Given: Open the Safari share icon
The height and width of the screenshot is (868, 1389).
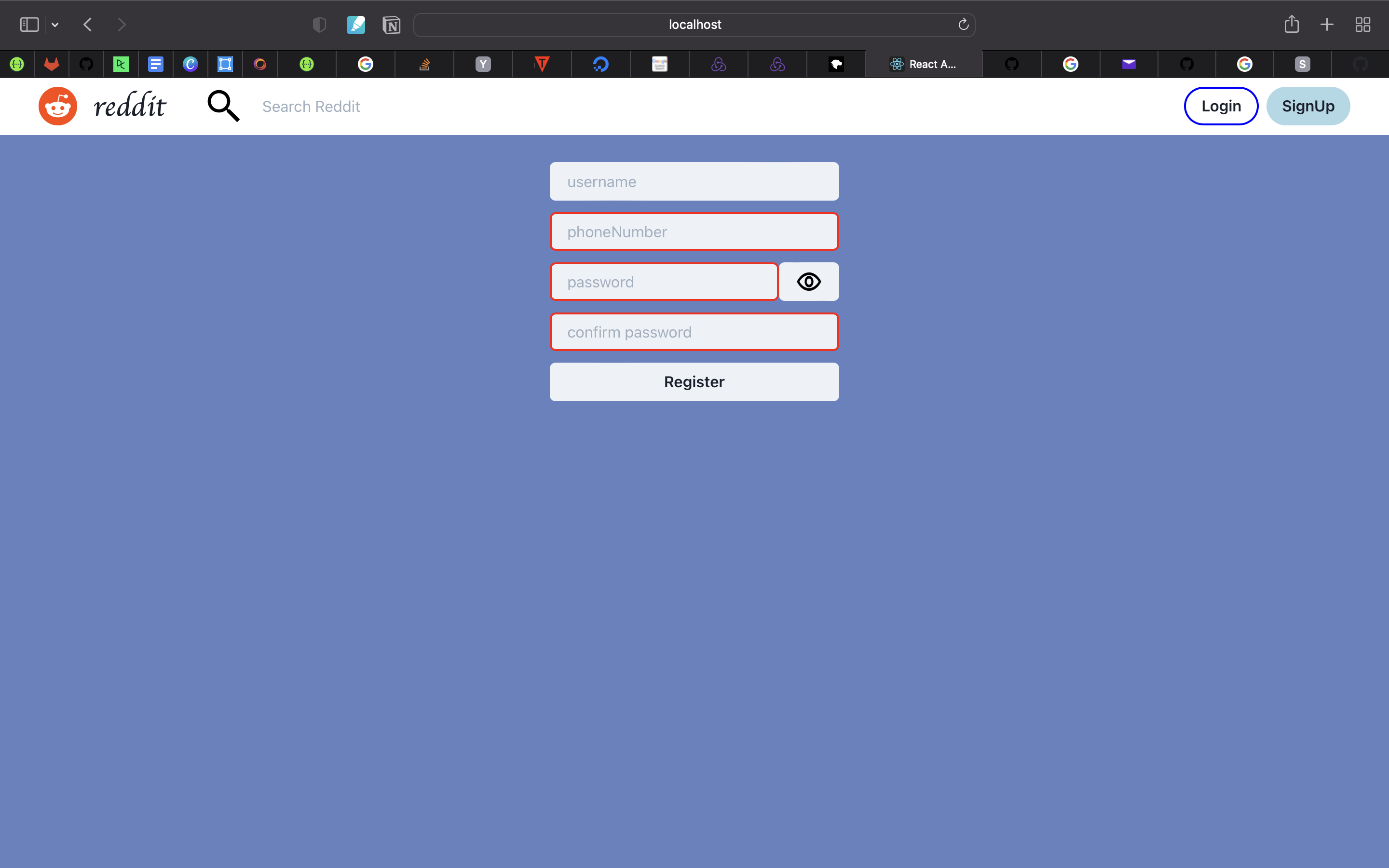Looking at the screenshot, I should point(1291,25).
